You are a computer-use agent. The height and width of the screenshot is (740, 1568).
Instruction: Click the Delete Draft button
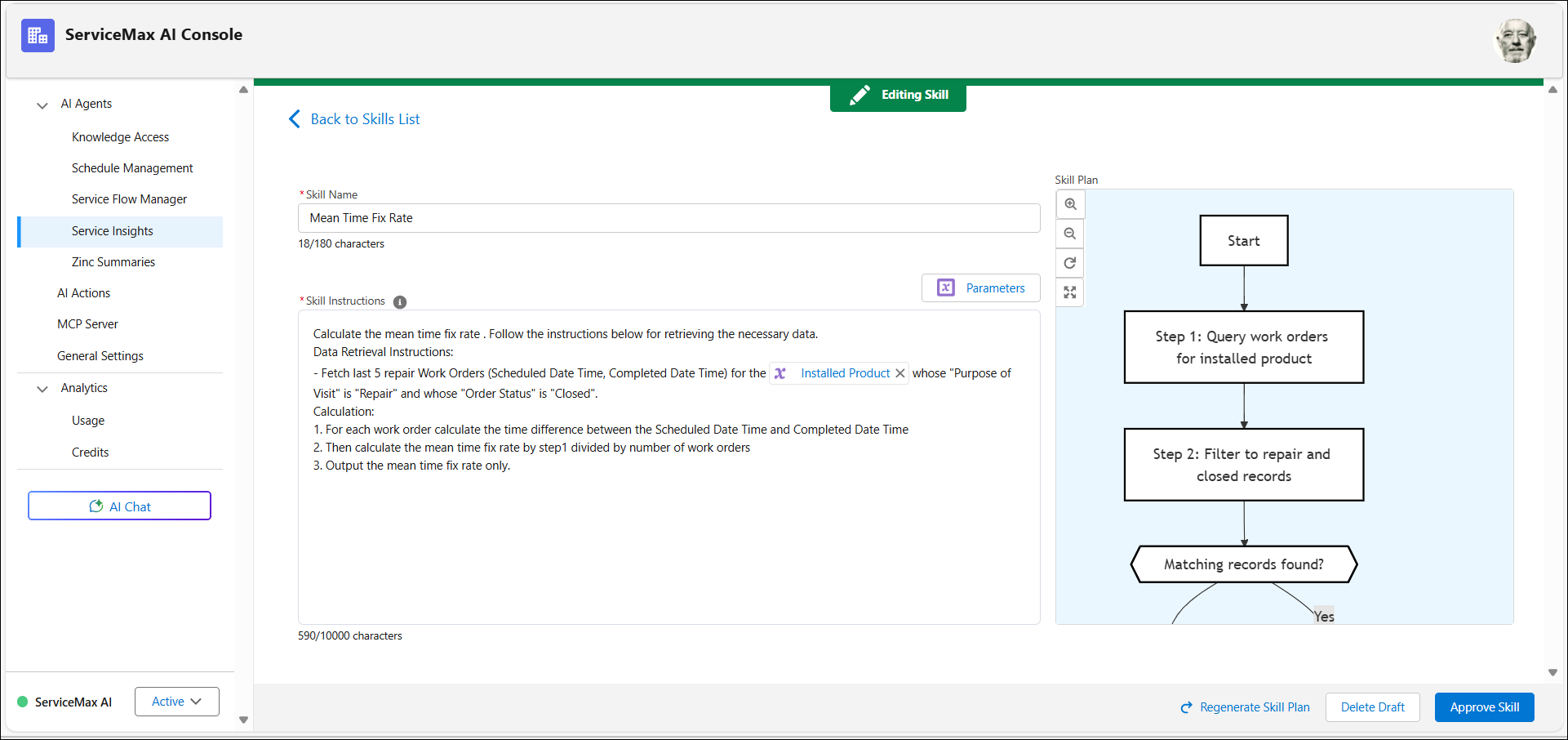tap(1373, 707)
